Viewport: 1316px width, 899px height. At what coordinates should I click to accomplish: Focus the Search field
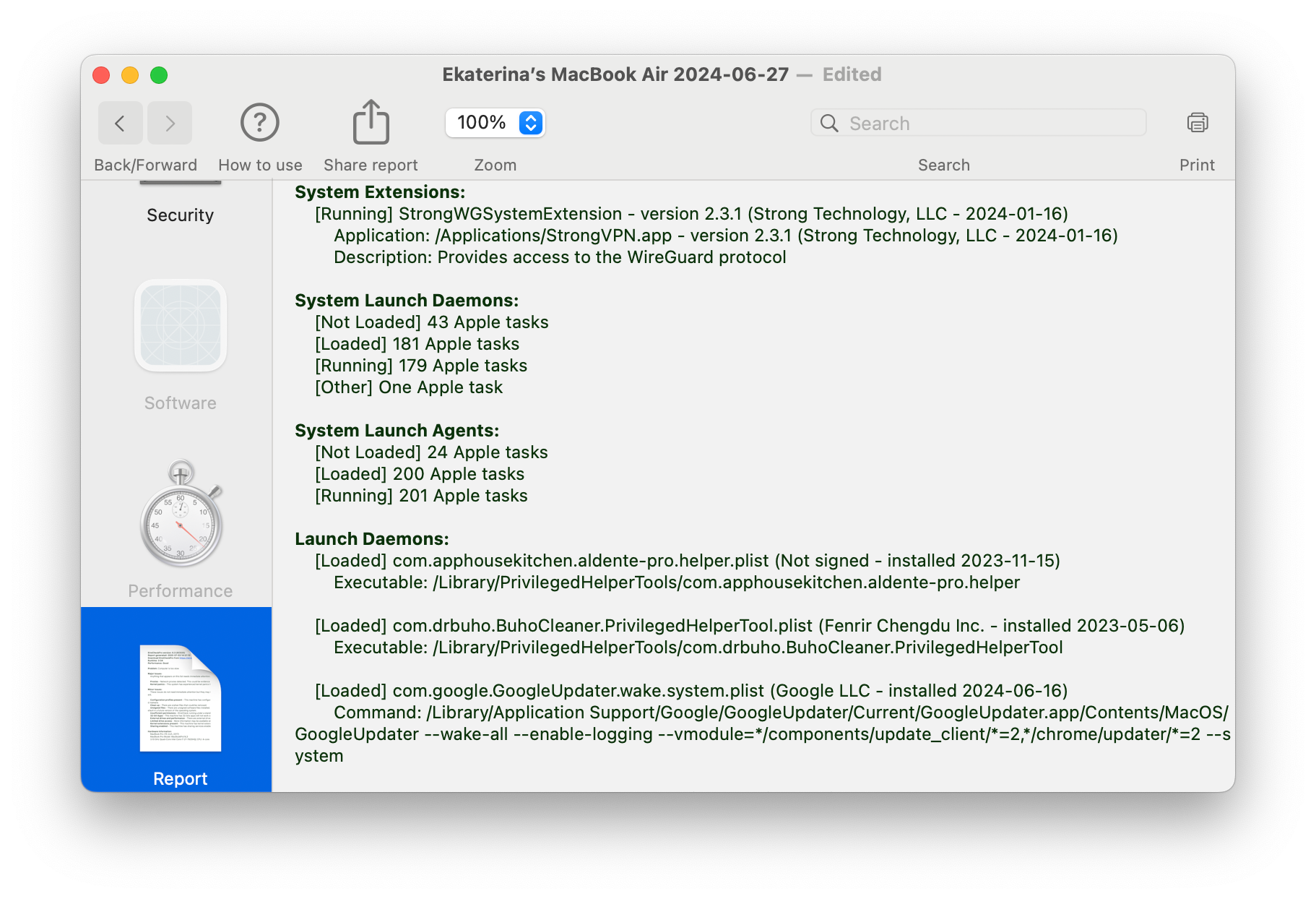(979, 123)
